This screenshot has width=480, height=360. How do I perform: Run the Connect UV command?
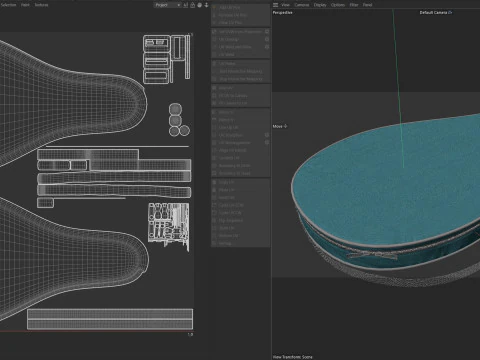coord(240,158)
